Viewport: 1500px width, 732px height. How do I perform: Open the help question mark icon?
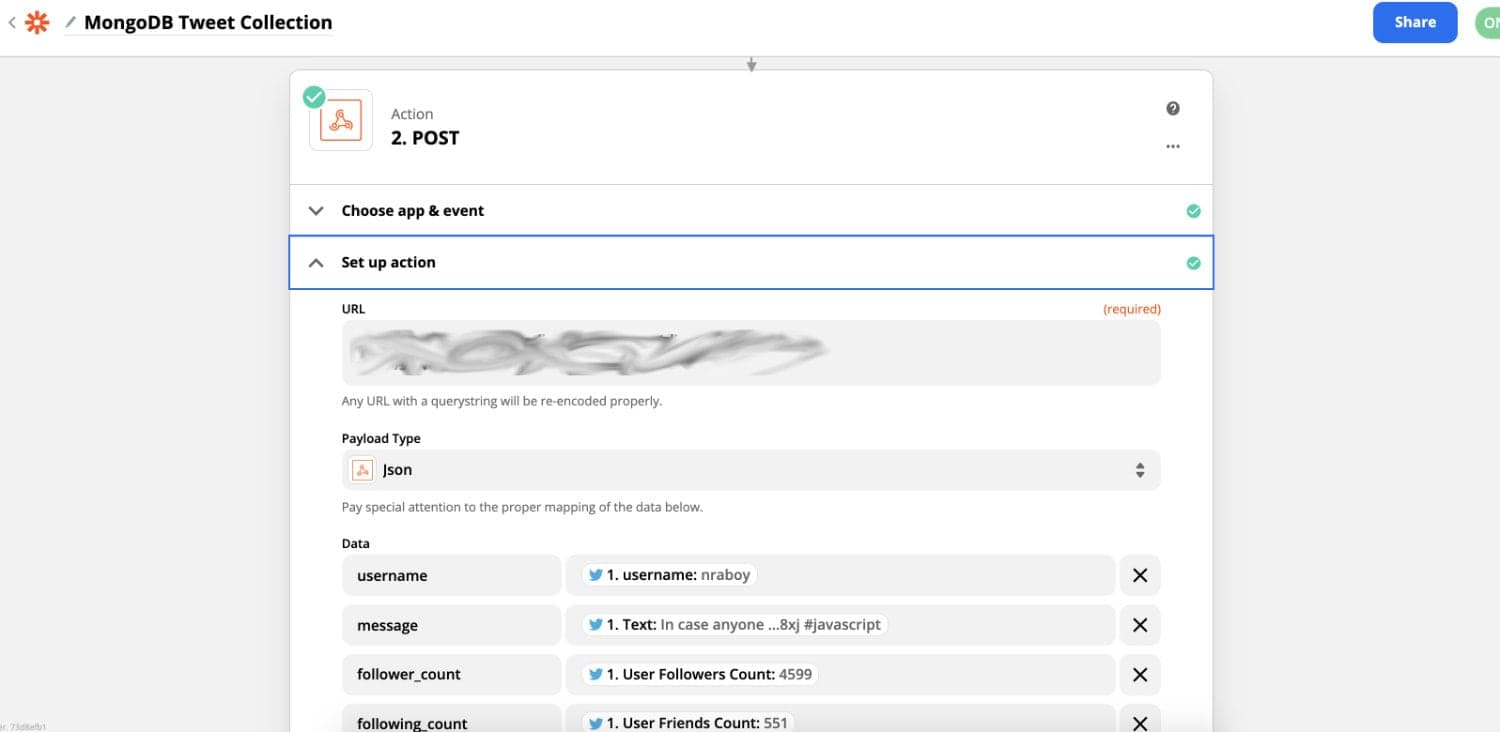[1173, 108]
